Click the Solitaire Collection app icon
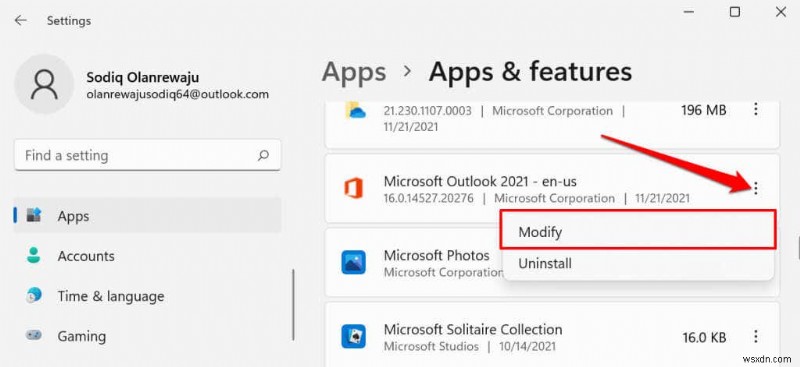 pos(353,336)
